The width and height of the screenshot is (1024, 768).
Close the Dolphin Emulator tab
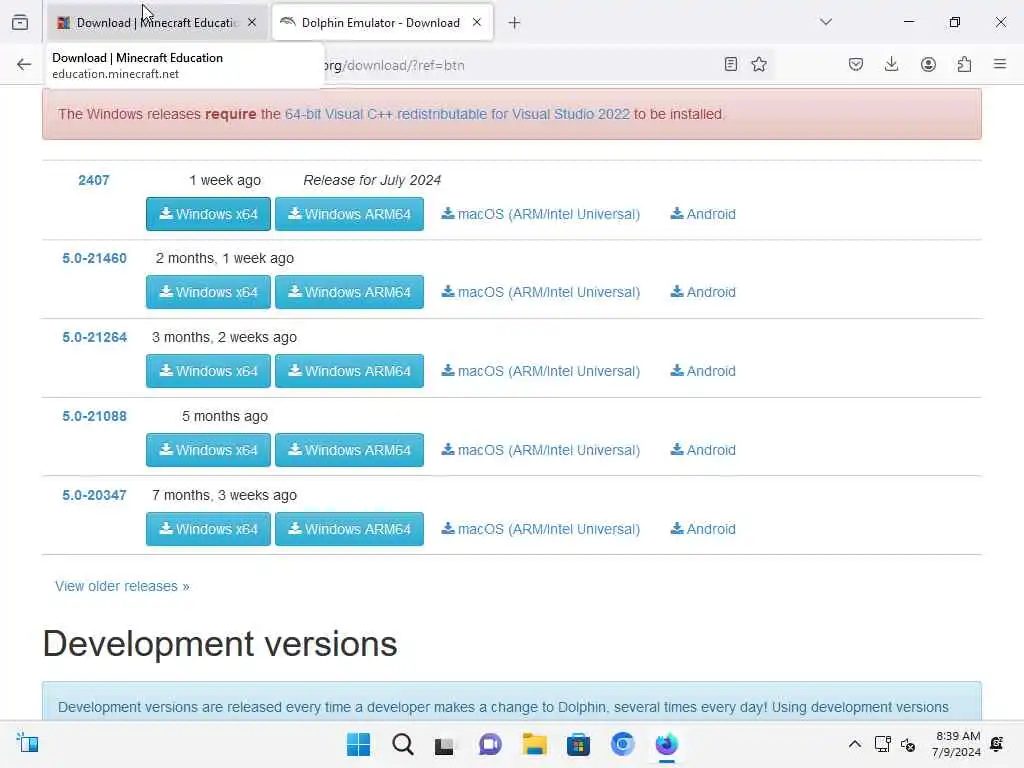477,22
